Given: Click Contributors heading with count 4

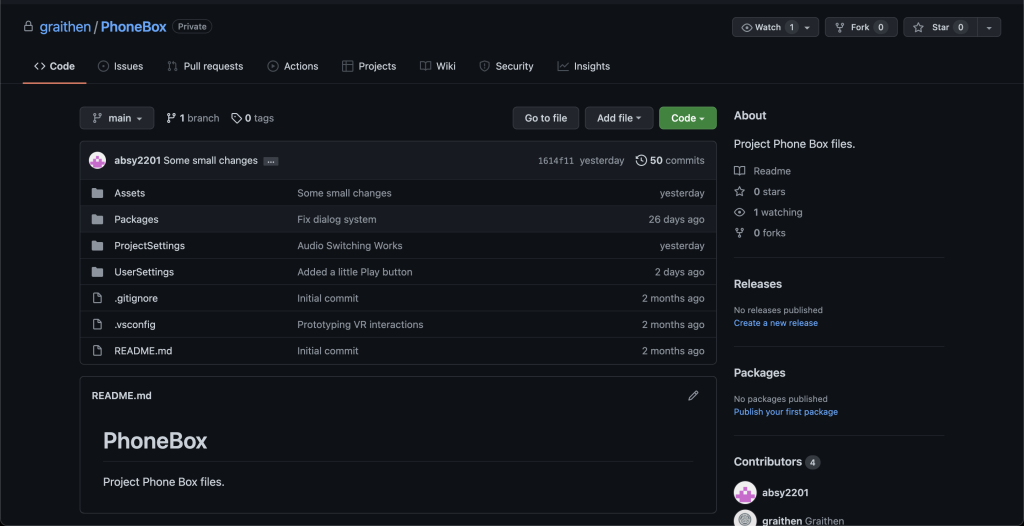Looking at the screenshot, I should coord(776,462).
